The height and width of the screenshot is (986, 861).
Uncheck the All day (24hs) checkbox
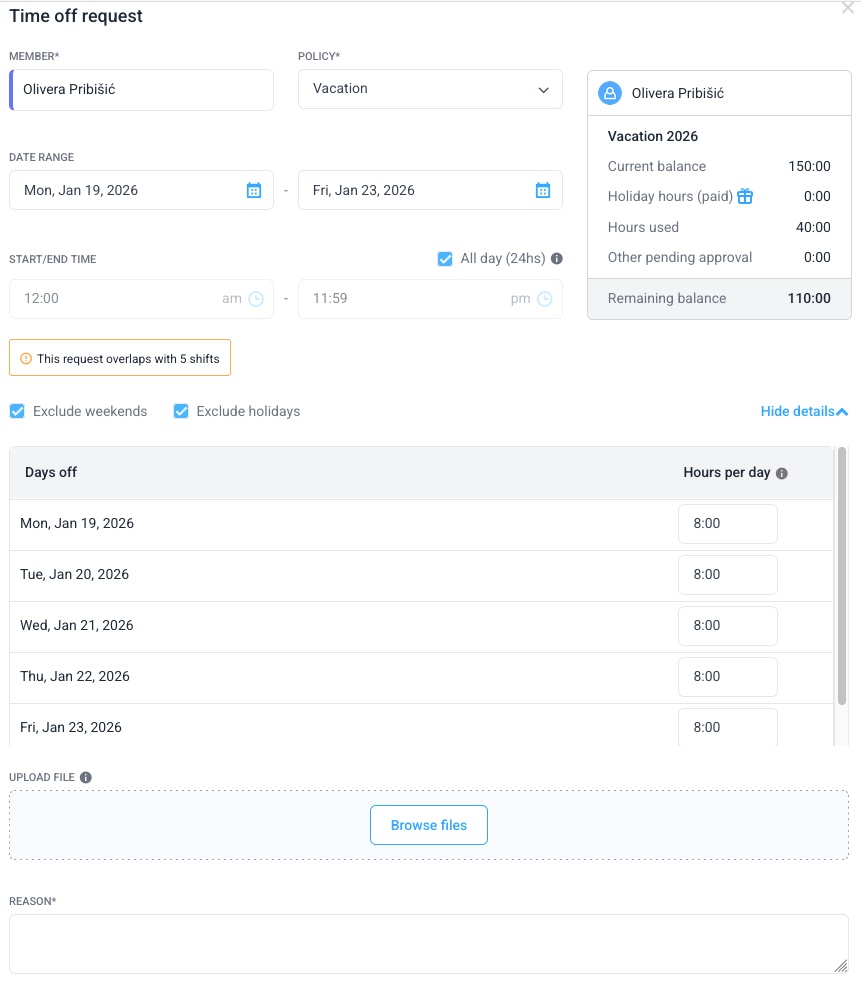(446, 259)
